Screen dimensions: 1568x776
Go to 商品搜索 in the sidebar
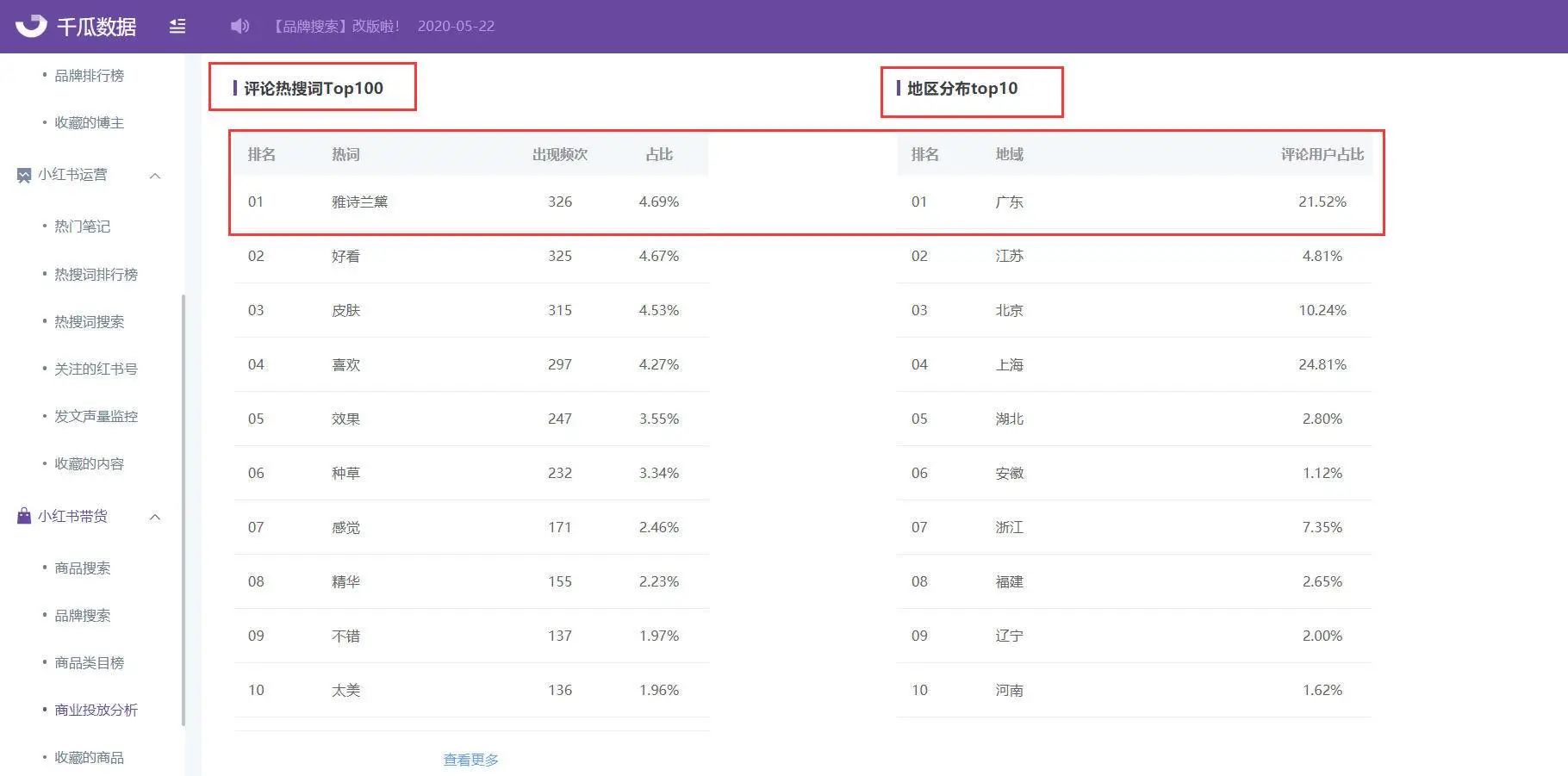click(82, 568)
